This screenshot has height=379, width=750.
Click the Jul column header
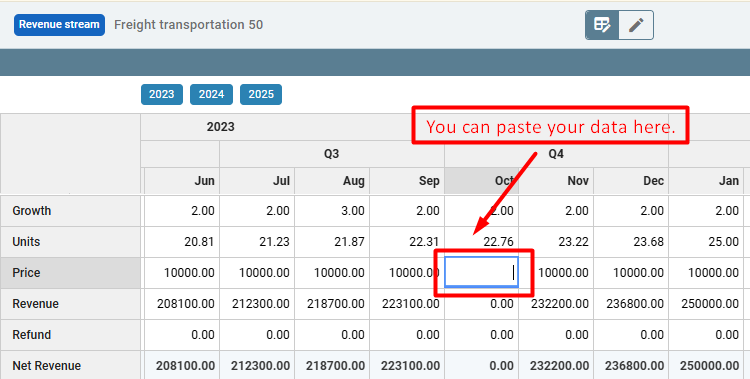pos(257,181)
